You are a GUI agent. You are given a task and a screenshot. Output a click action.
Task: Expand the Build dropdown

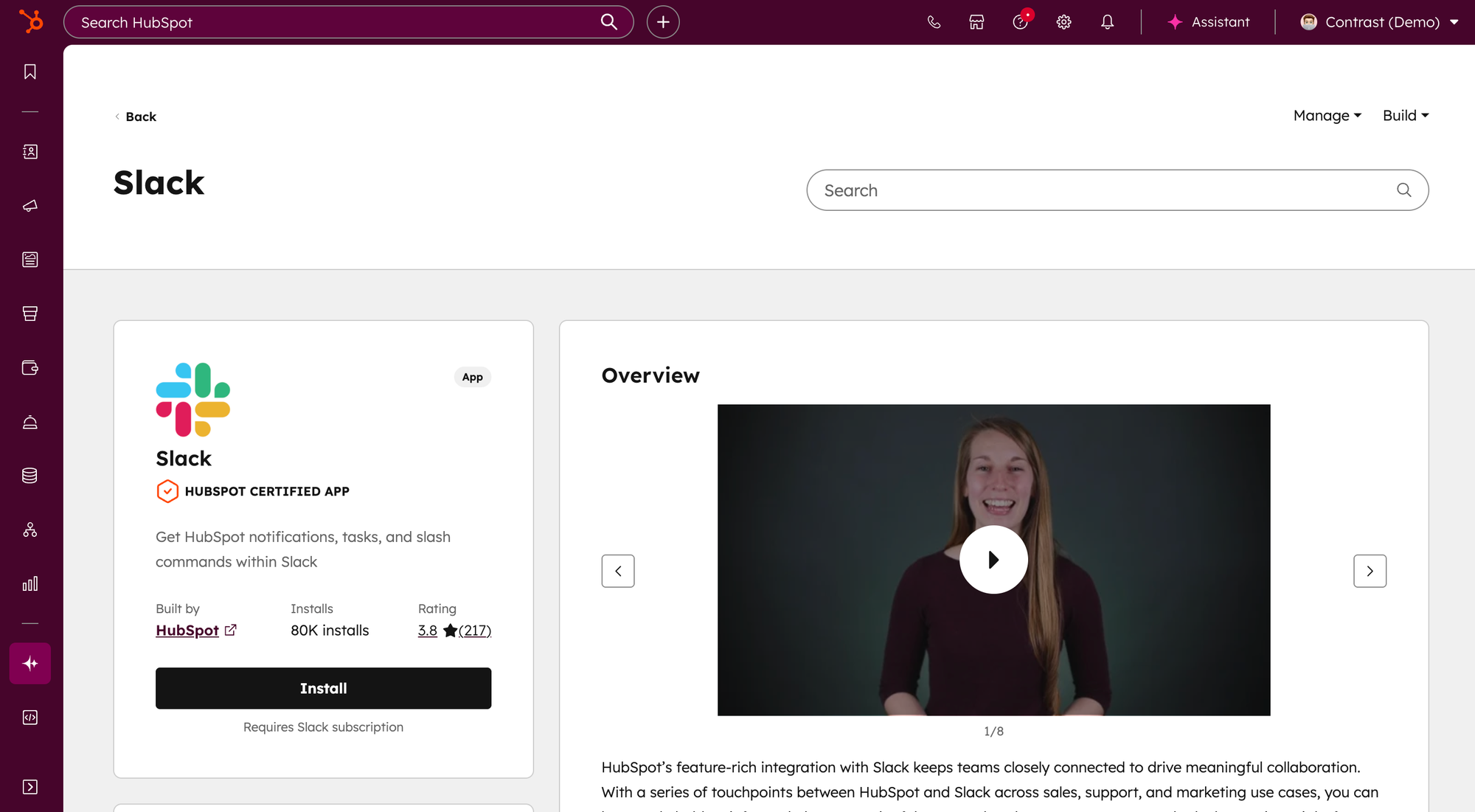point(1405,116)
